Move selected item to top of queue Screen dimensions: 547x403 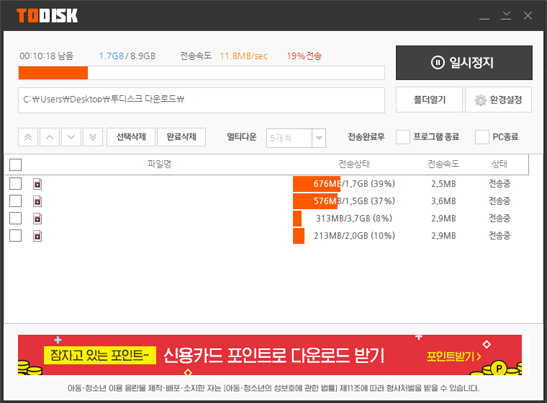[28, 137]
